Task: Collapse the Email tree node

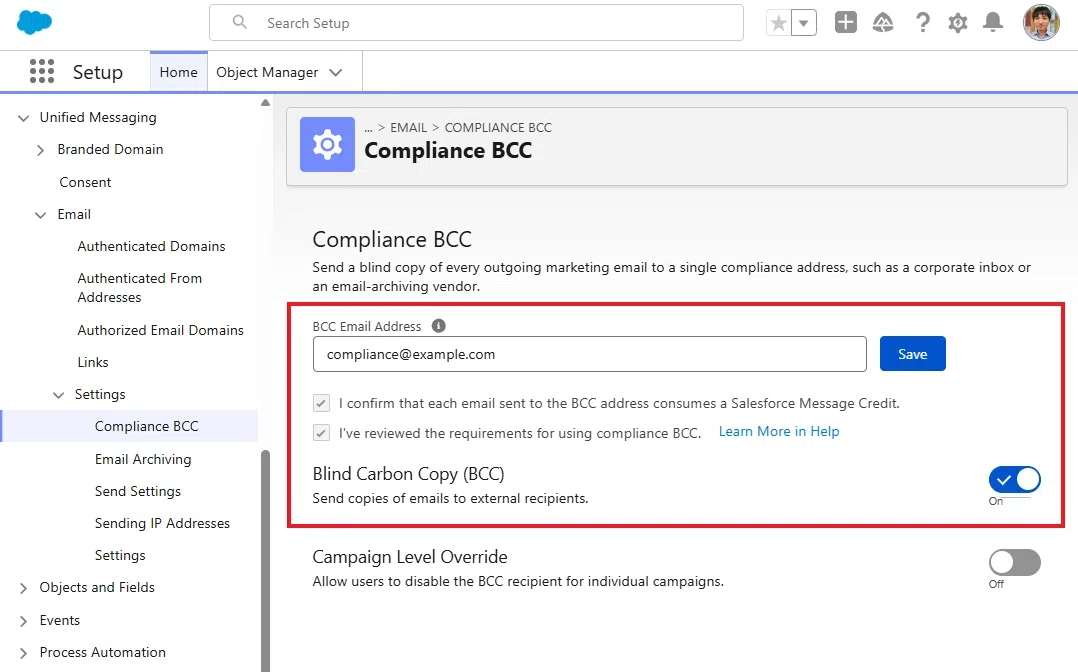Action: pos(41,215)
